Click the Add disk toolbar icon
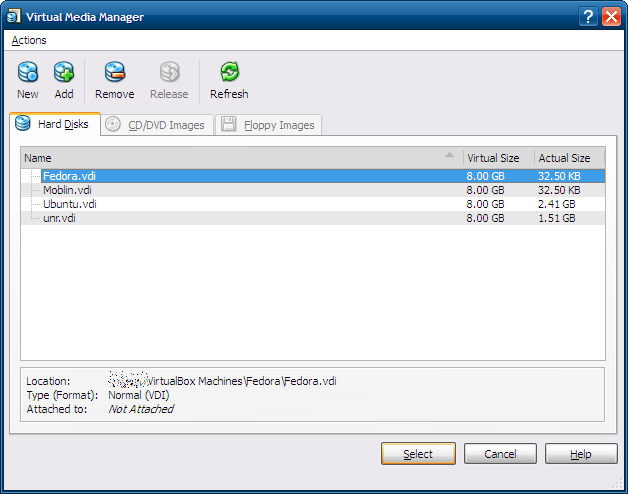The image size is (628, 494). click(x=64, y=72)
